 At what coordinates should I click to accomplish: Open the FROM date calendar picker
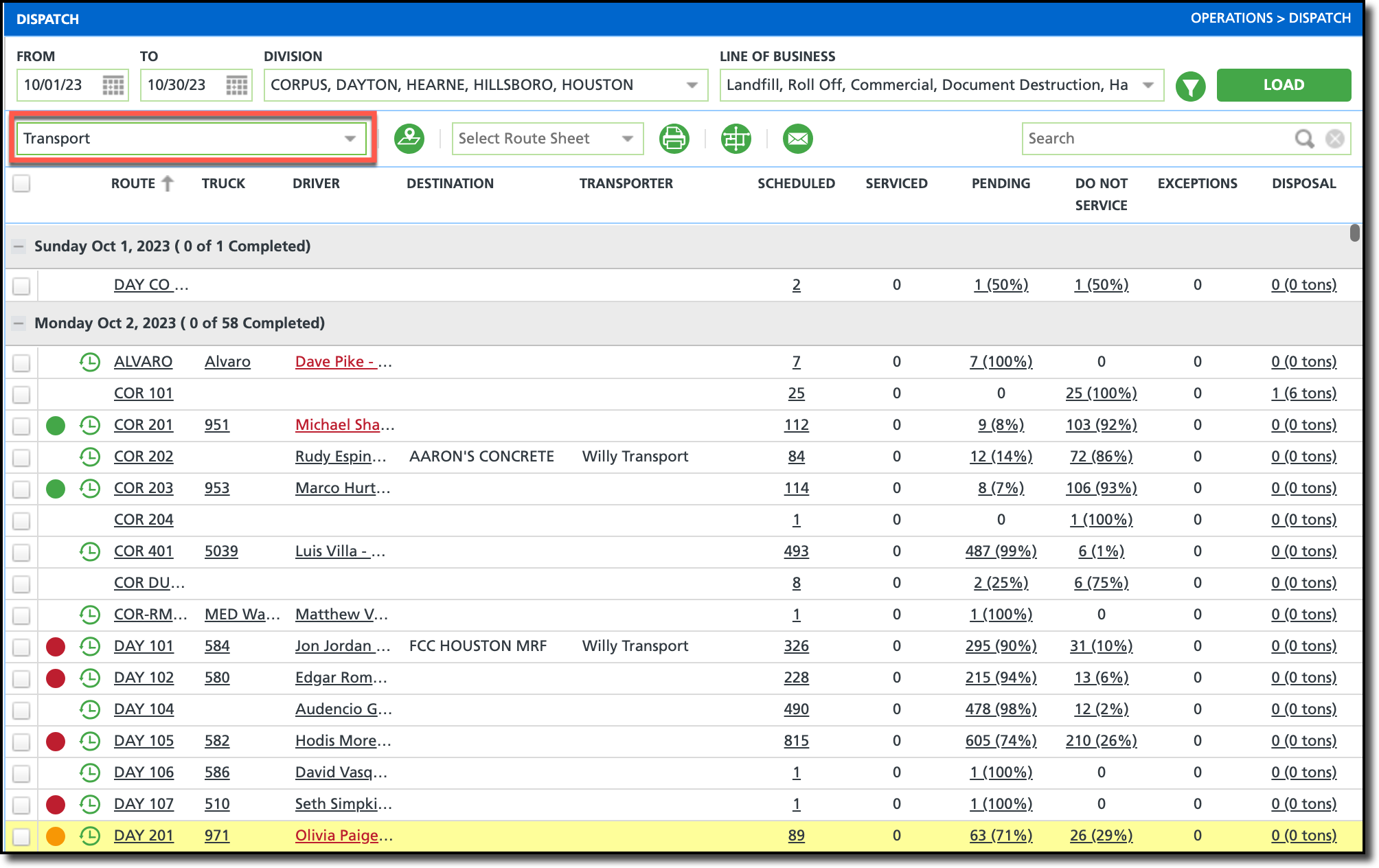[x=113, y=85]
